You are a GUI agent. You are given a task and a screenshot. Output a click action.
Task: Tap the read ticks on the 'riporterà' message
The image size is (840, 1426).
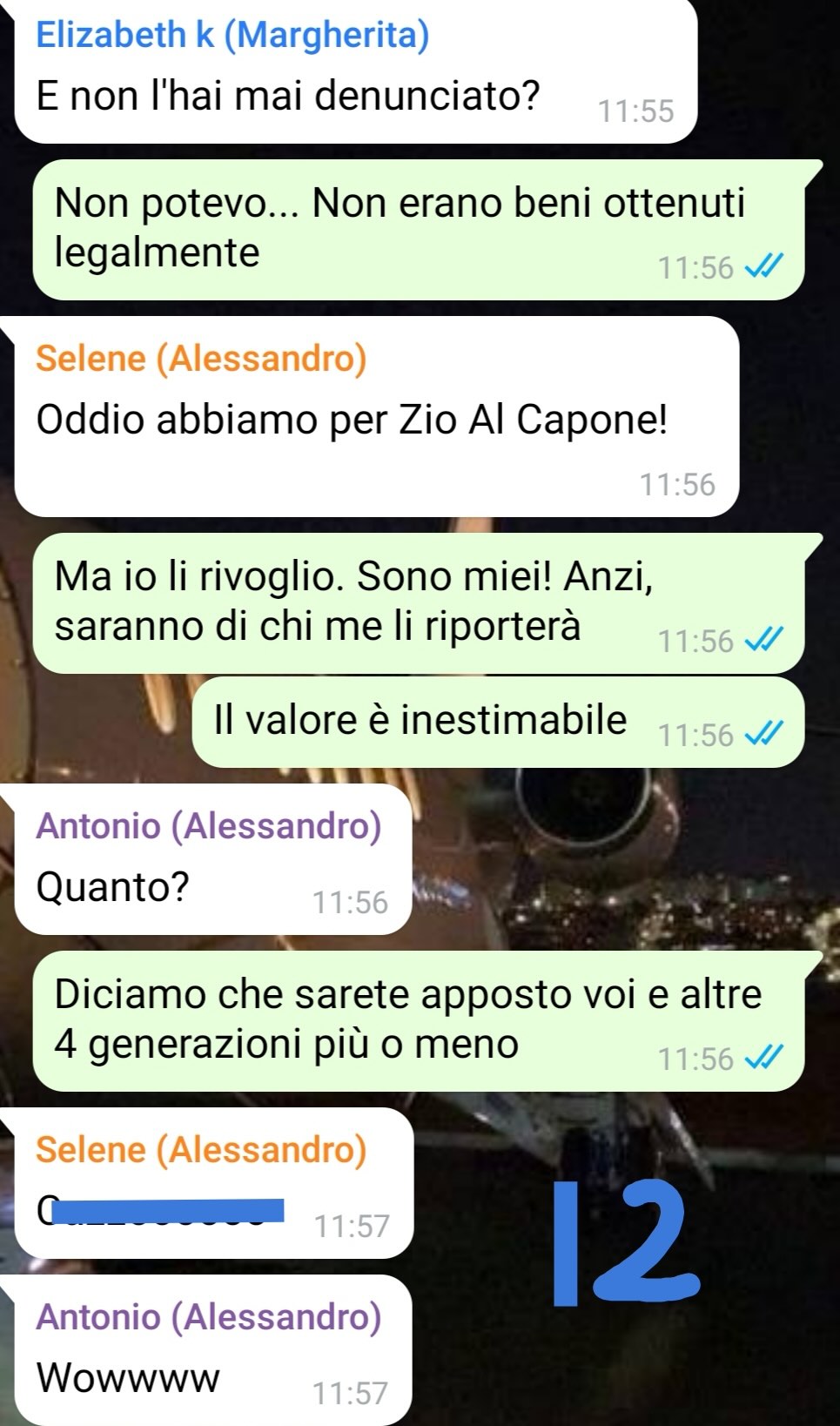[x=766, y=640]
